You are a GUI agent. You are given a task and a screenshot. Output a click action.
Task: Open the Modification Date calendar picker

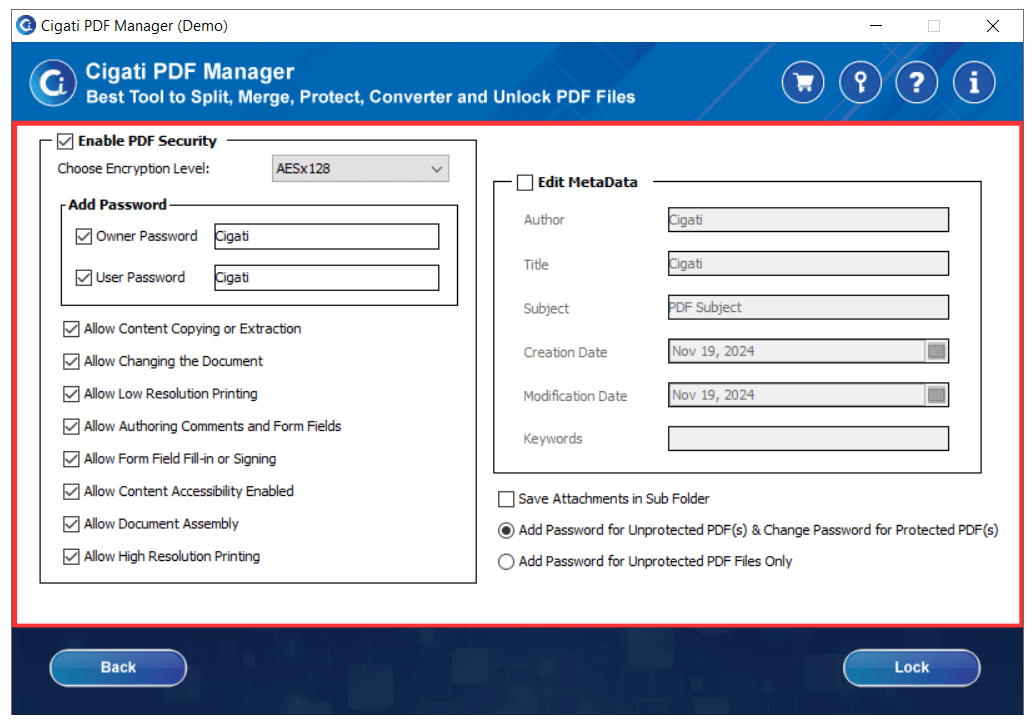[x=936, y=395]
